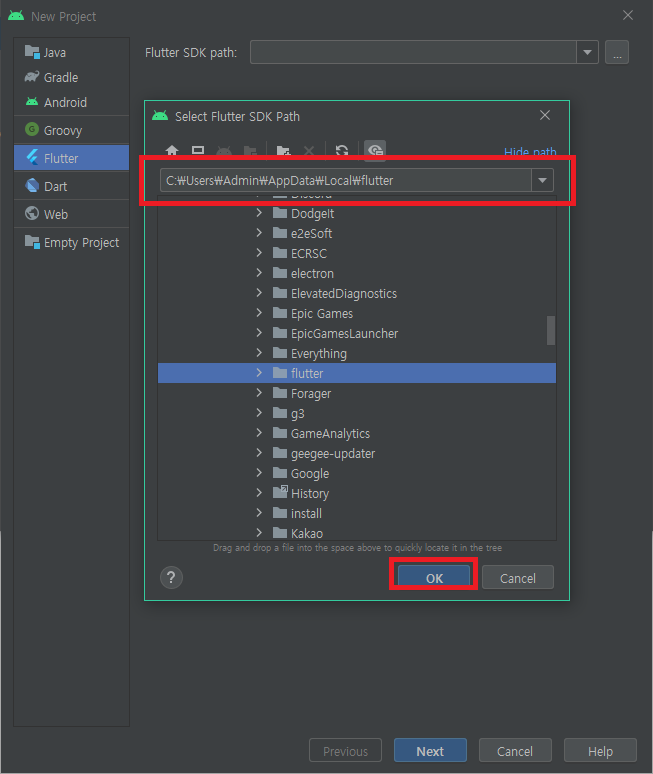Viewport: 653px width, 774px height.
Task: Click the path field showing AppData\Local\flutter
Action: click(346, 180)
